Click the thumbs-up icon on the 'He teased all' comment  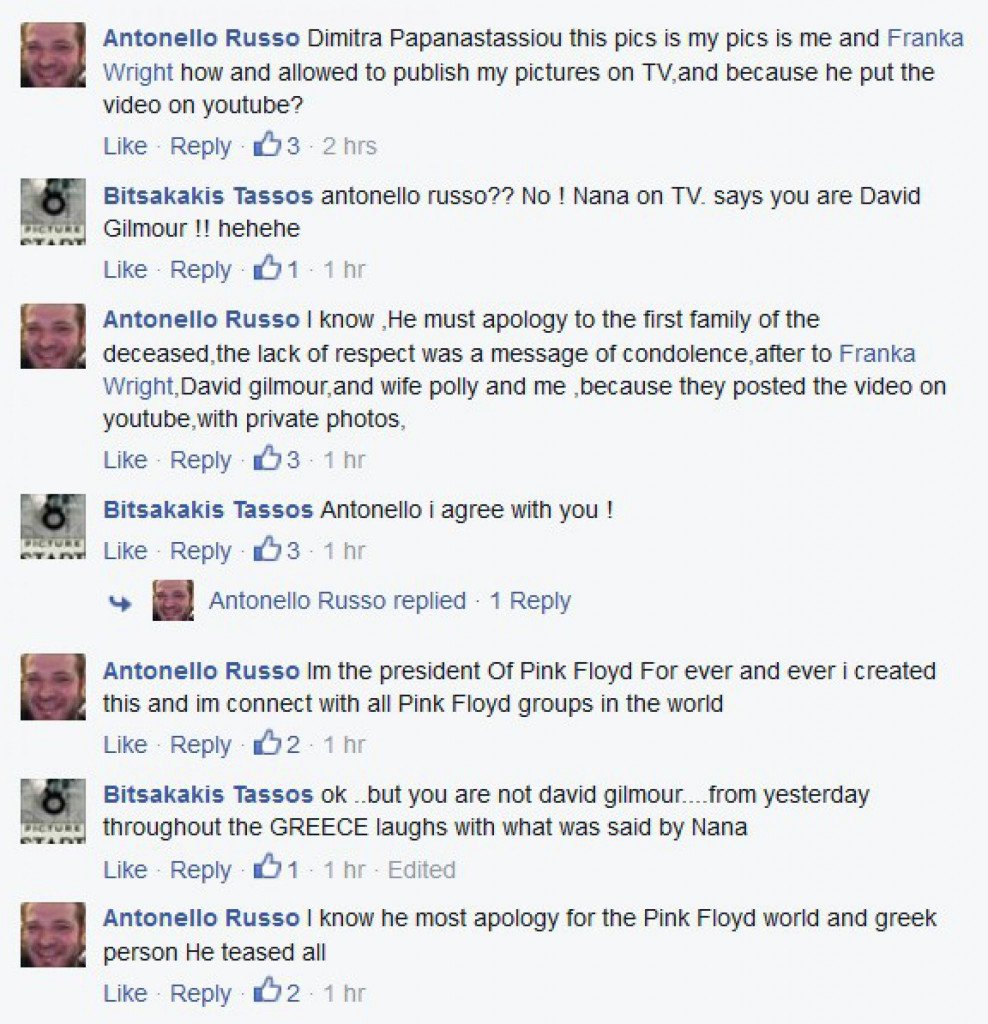point(267,992)
